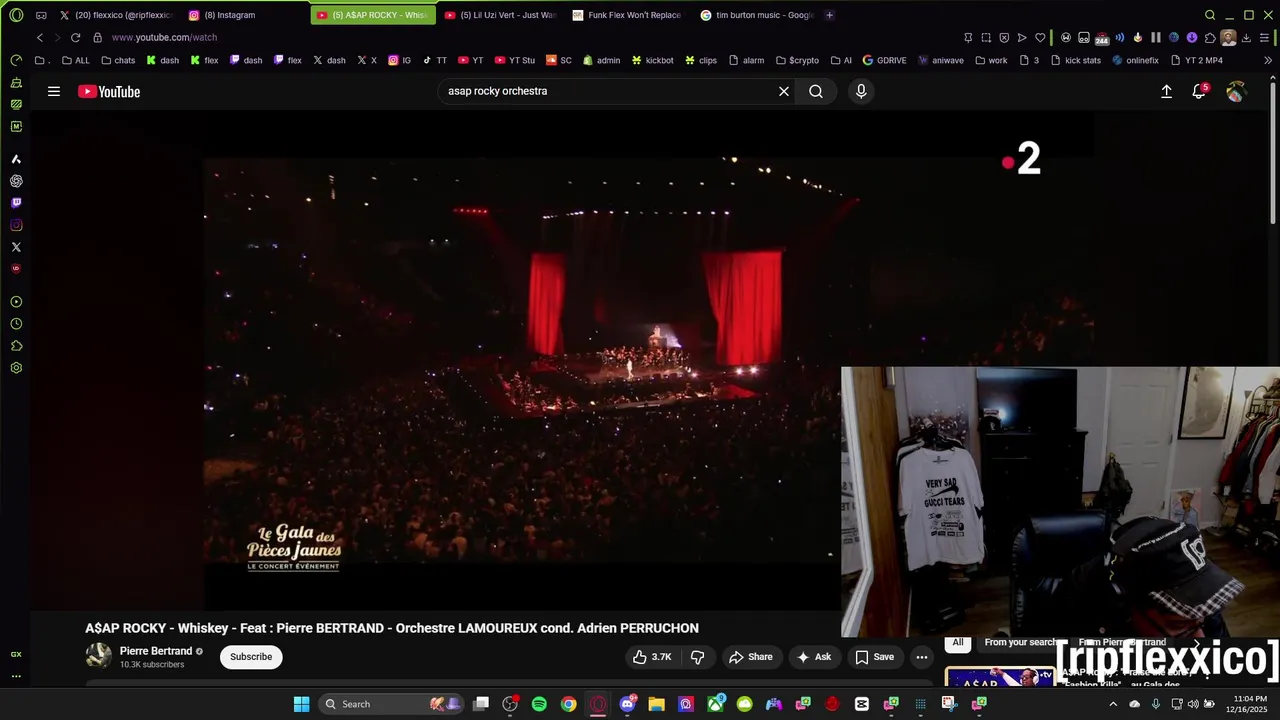Expand the $crypto bookmarks folder

pyautogui.click(x=797, y=60)
